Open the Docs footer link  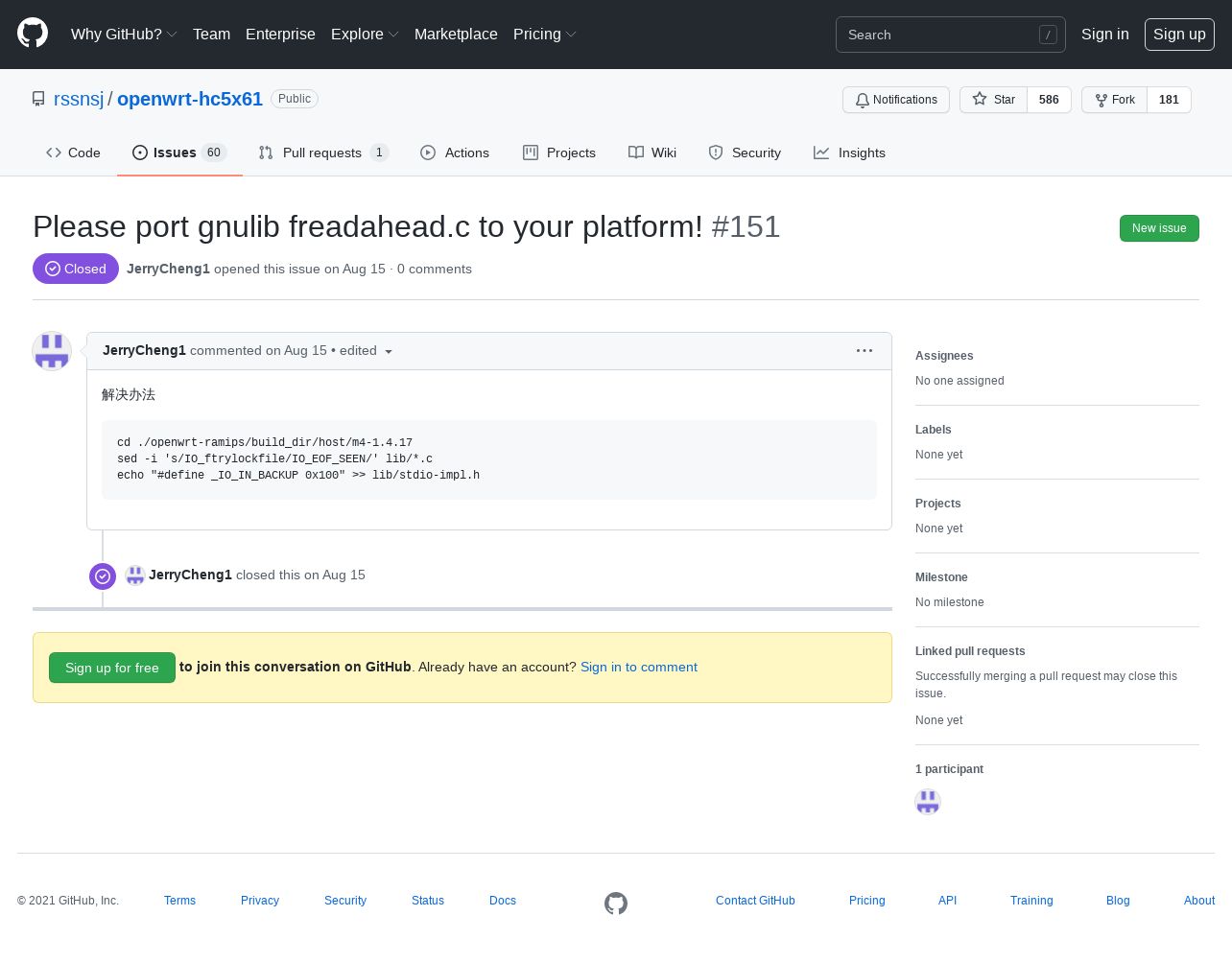(503, 901)
